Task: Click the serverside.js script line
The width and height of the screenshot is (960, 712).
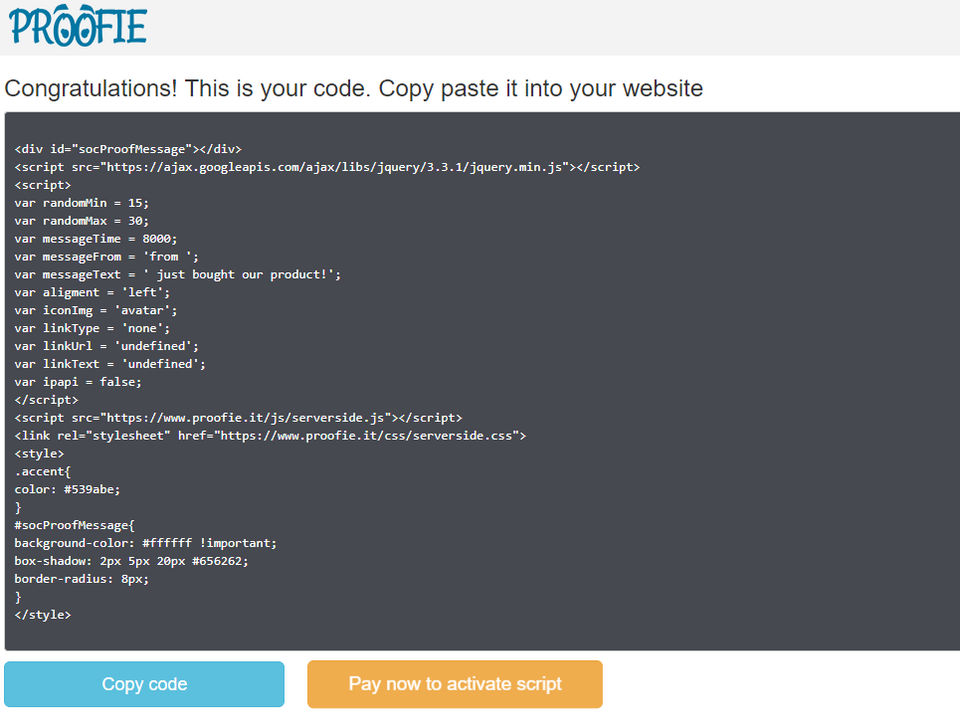Action: [238, 418]
